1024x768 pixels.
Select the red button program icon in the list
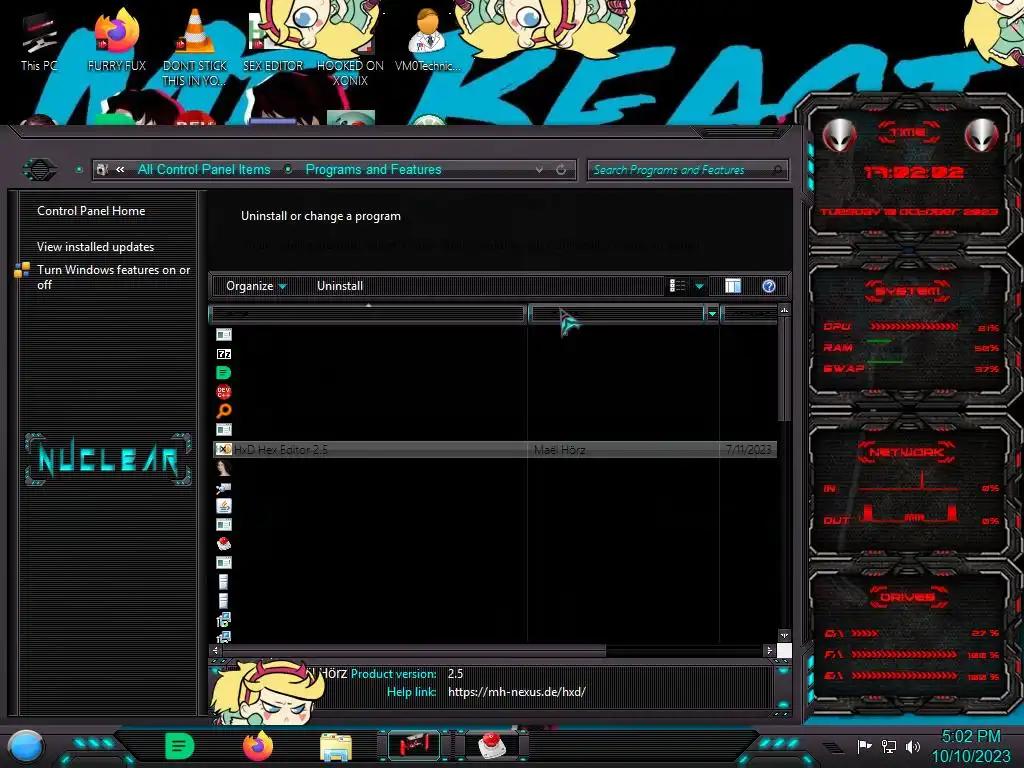coord(223,543)
